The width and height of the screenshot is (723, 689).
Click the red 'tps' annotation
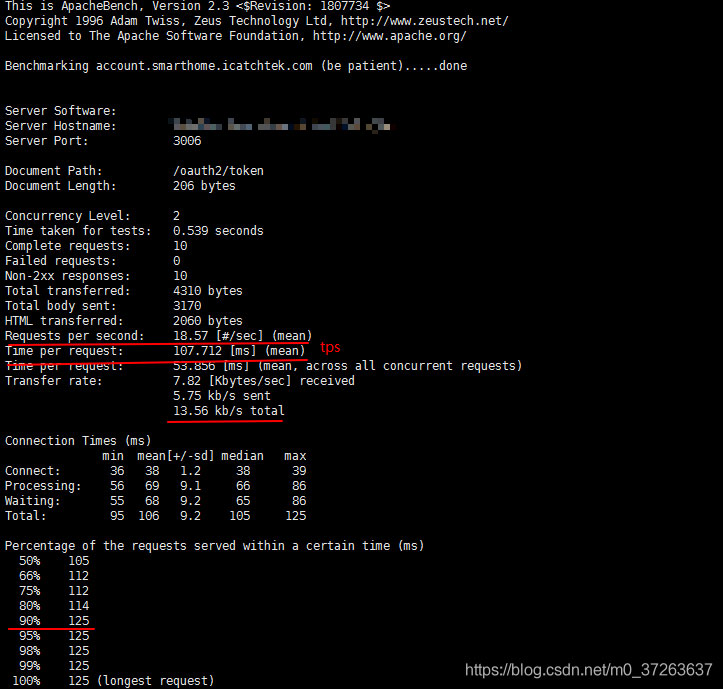click(x=330, y=347)
